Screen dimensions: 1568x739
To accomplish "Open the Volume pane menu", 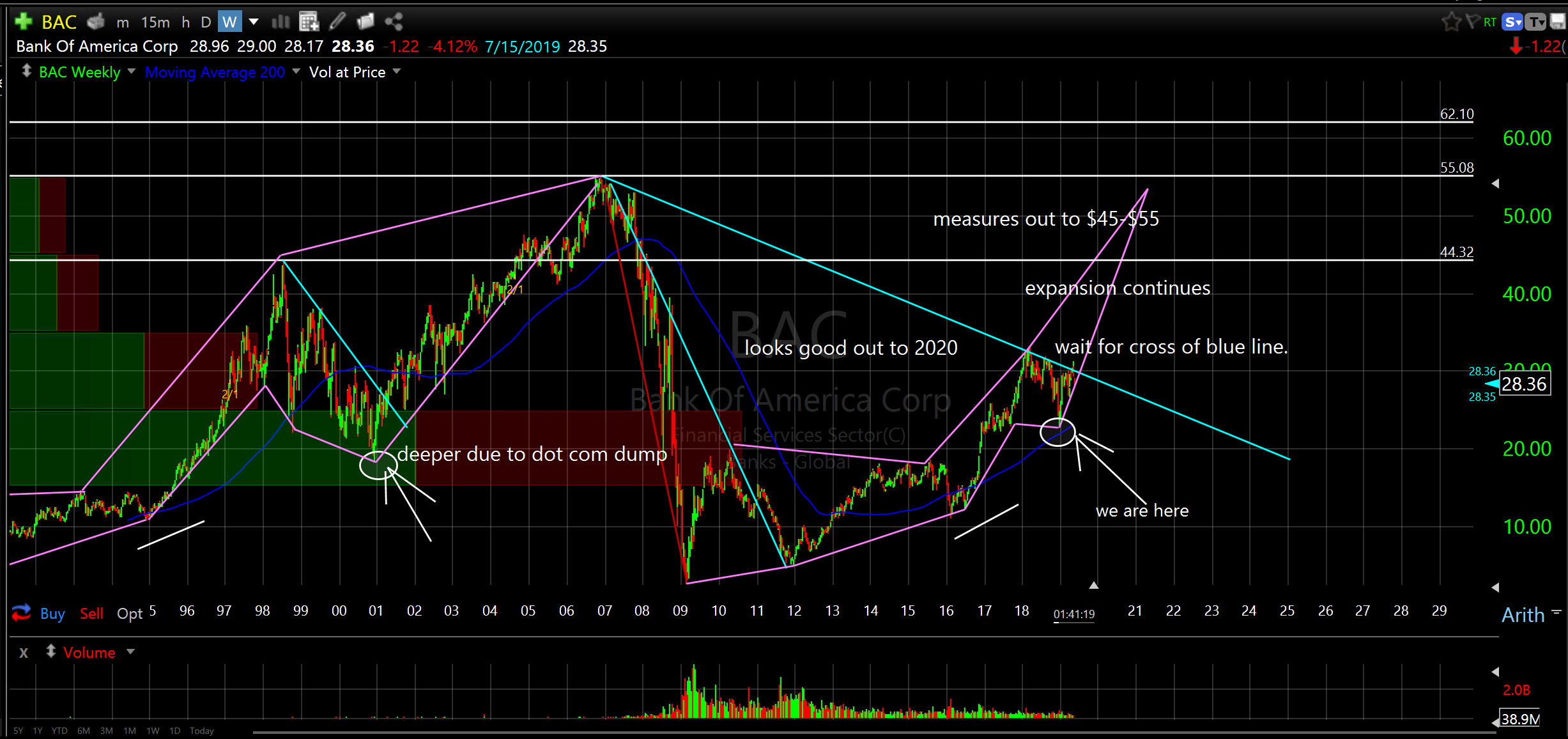I will (131, 652).
